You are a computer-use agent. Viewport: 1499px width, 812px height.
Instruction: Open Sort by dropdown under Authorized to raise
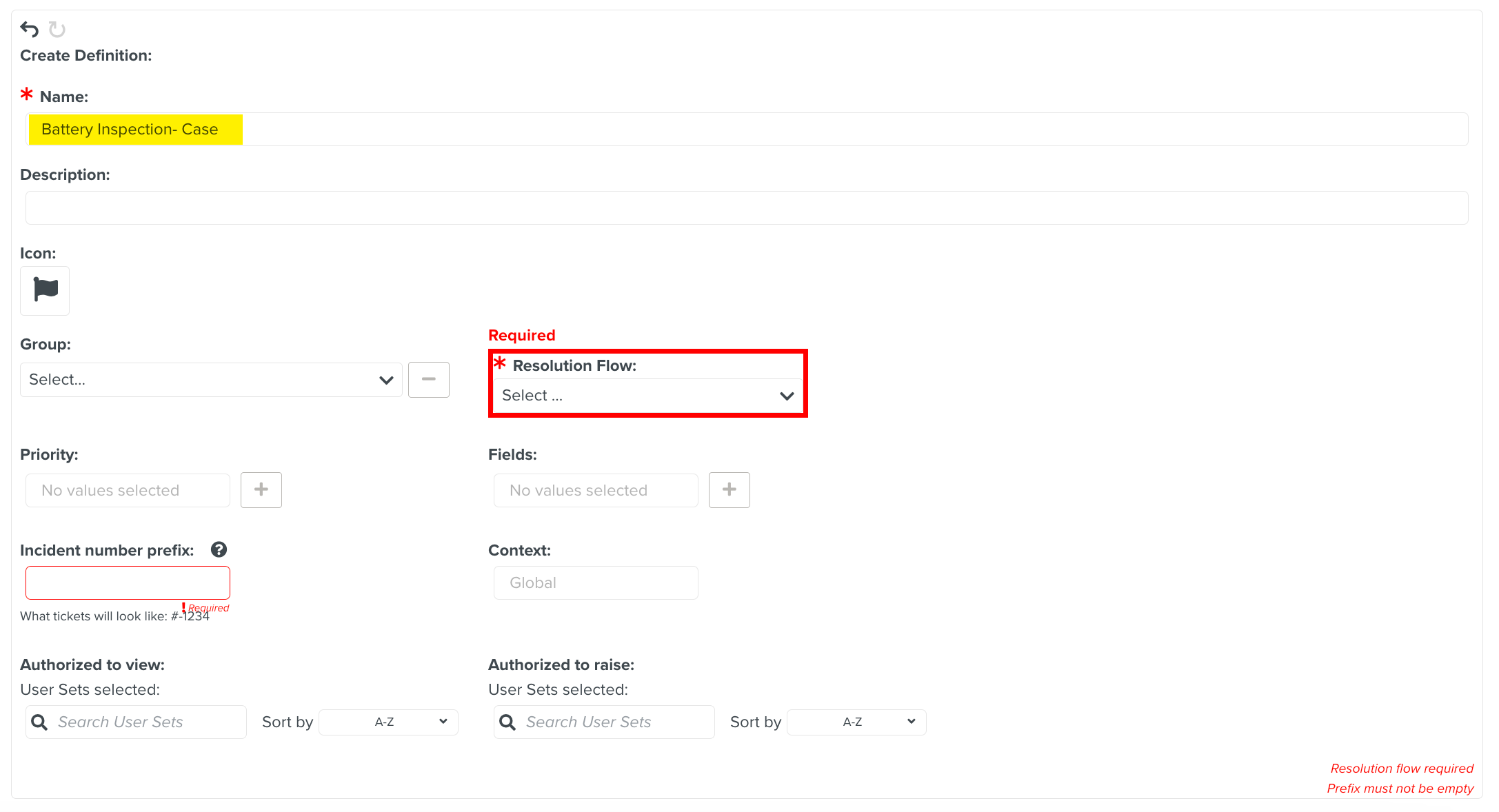pos(856,722)
